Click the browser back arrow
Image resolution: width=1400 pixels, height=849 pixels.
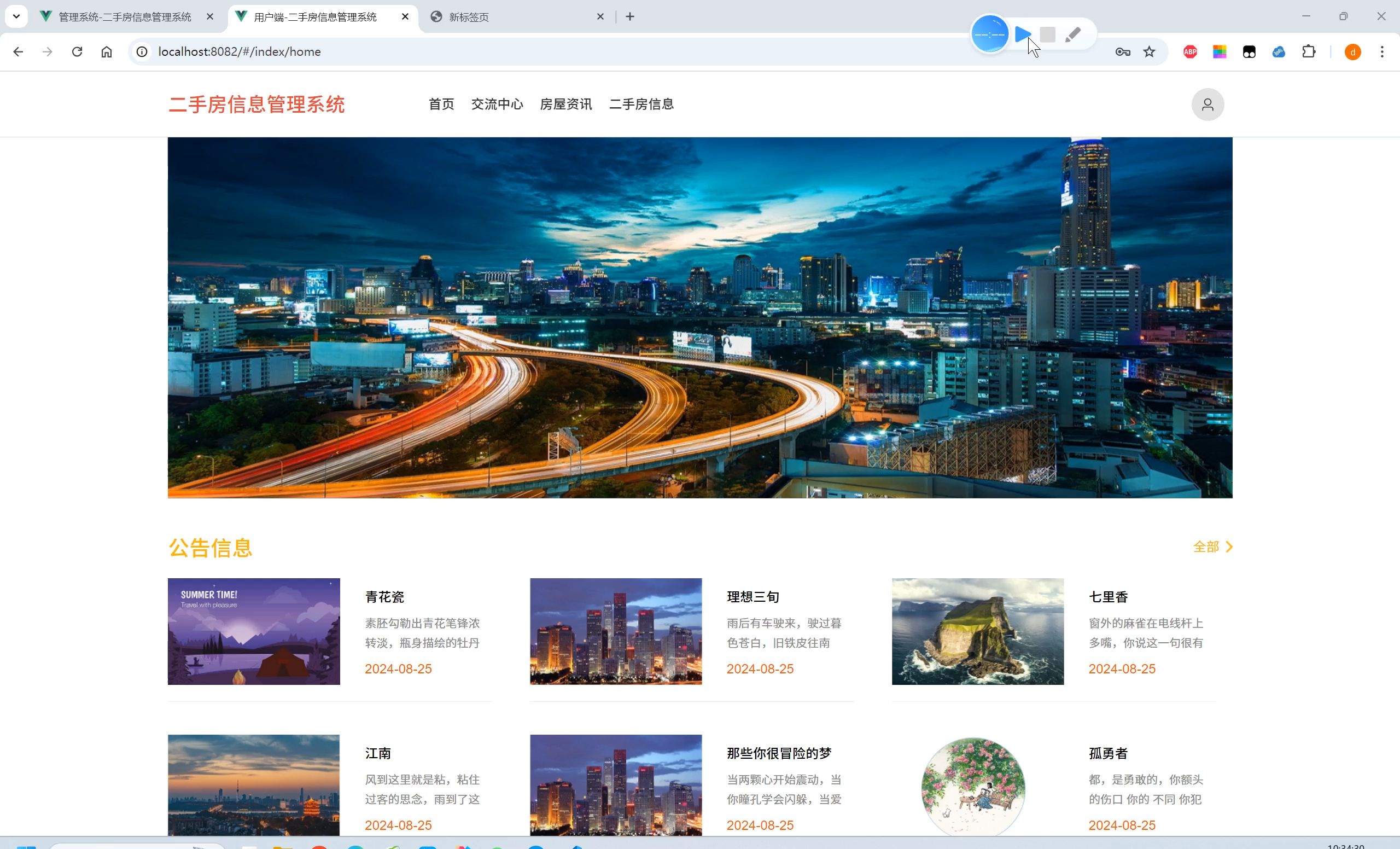pos(18,52)
